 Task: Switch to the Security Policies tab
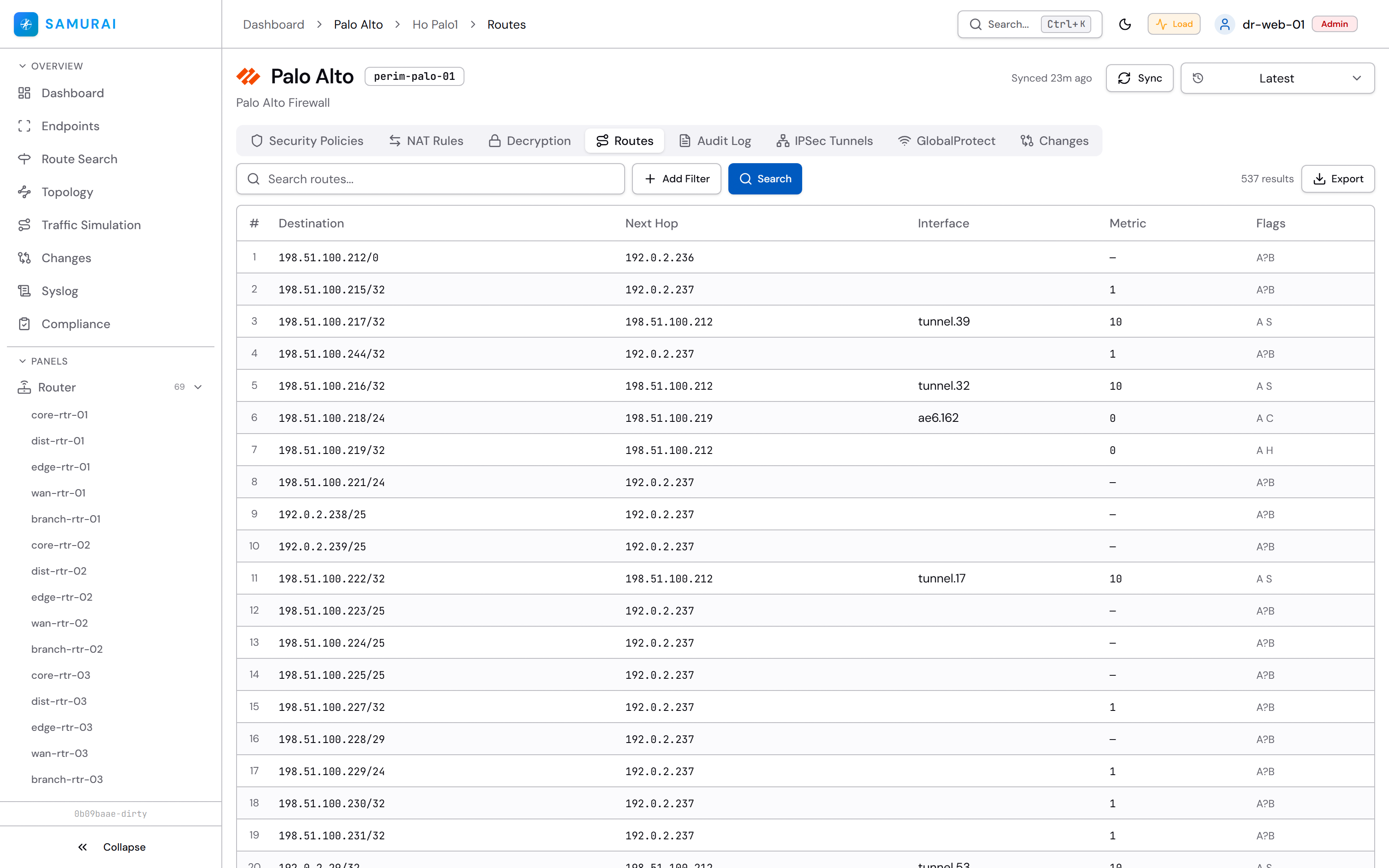coord(307,141)
